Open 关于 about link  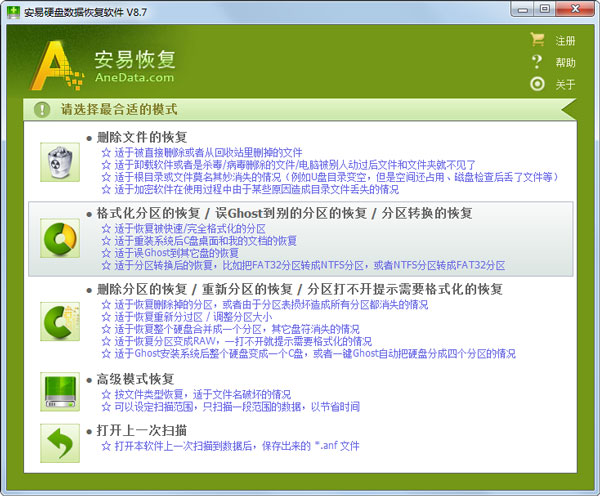click(566, 85)
